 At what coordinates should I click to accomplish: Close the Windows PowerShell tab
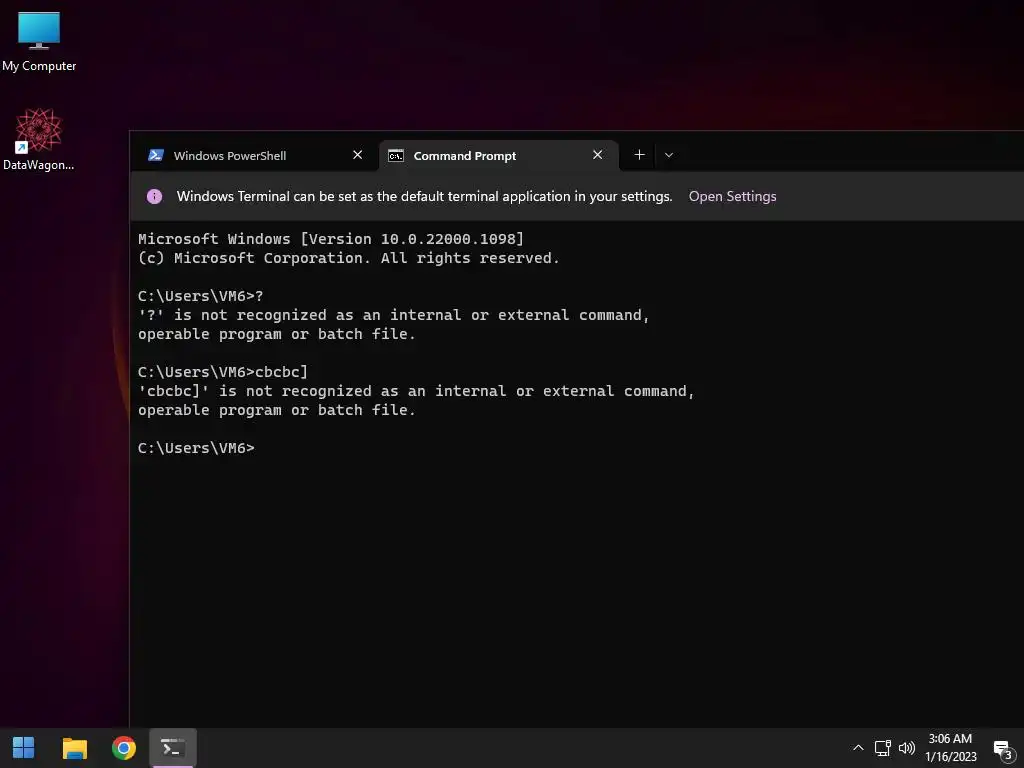[x=357, y=155]
